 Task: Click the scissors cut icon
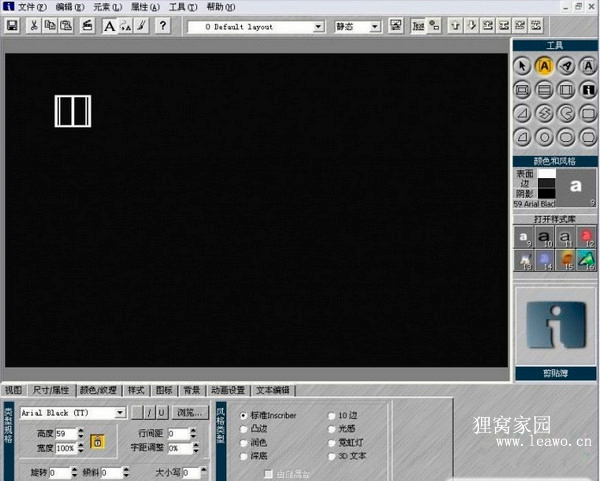tap(34, 25)
